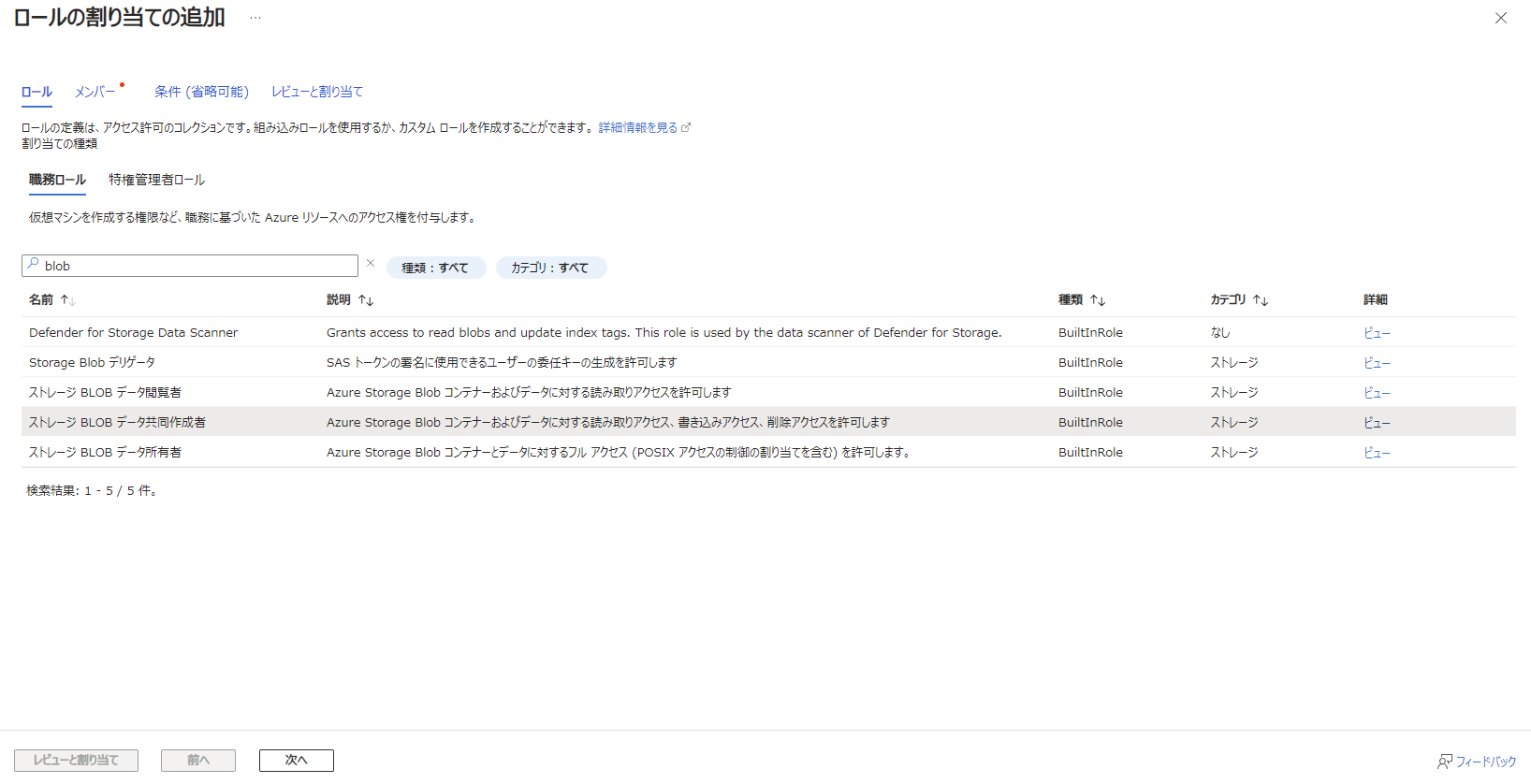This screenshot has height=784, width=1531.
Task: Select the 特権管理者ロール tab
Action: (156, 180)
